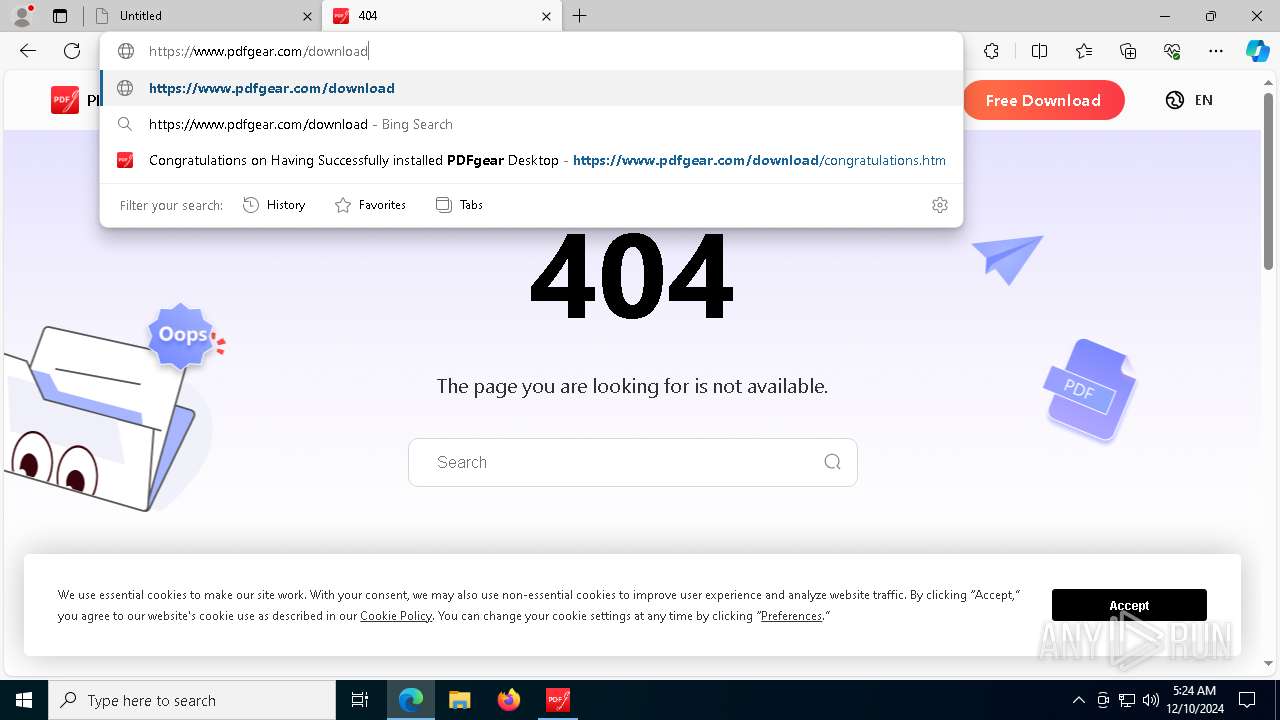The height and width of the screenshot is (720, 1280).
Task: Select the pdfgear.com/download URL suggestion
Action: click(531, 88)
